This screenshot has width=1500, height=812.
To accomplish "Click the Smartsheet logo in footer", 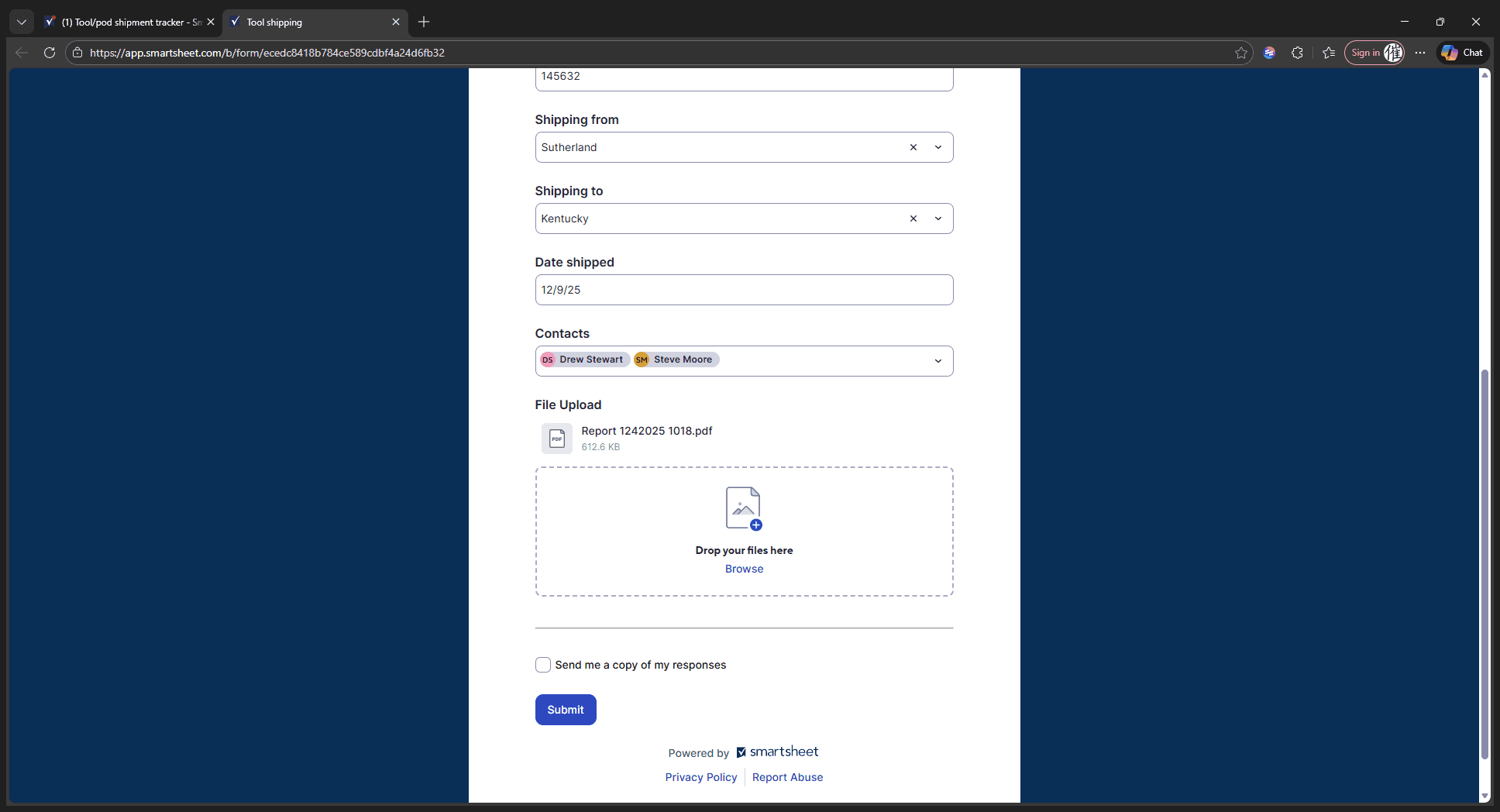I will click(777, 752).
